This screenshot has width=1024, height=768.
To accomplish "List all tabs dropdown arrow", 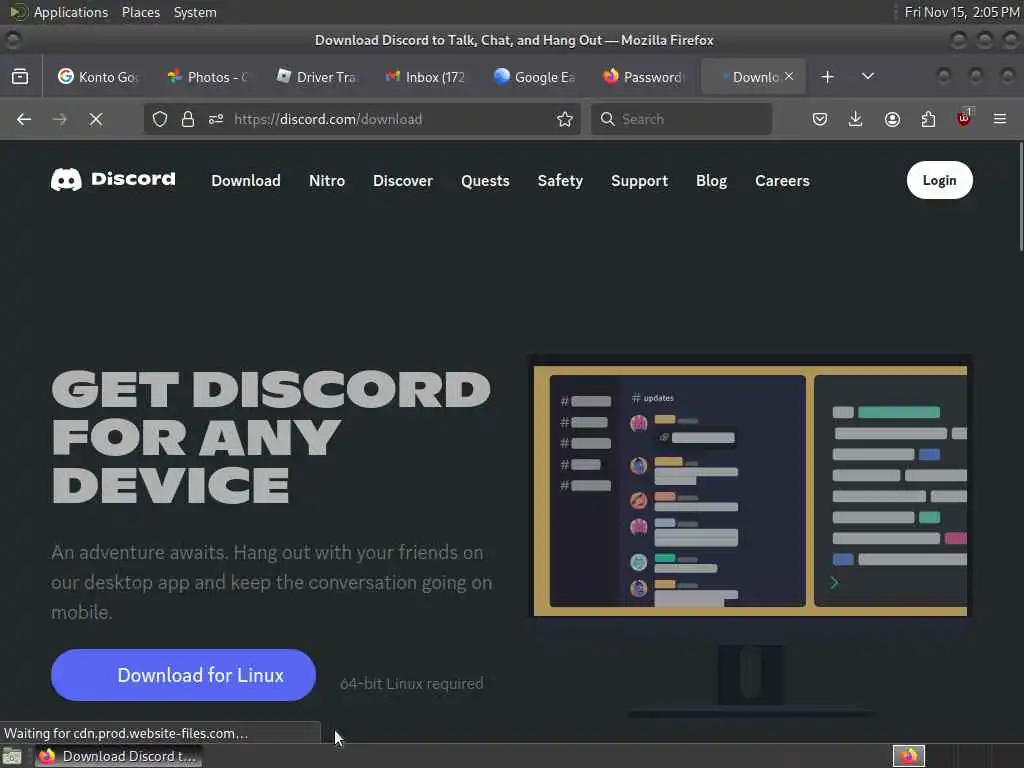I will click(x=868, y=76).
